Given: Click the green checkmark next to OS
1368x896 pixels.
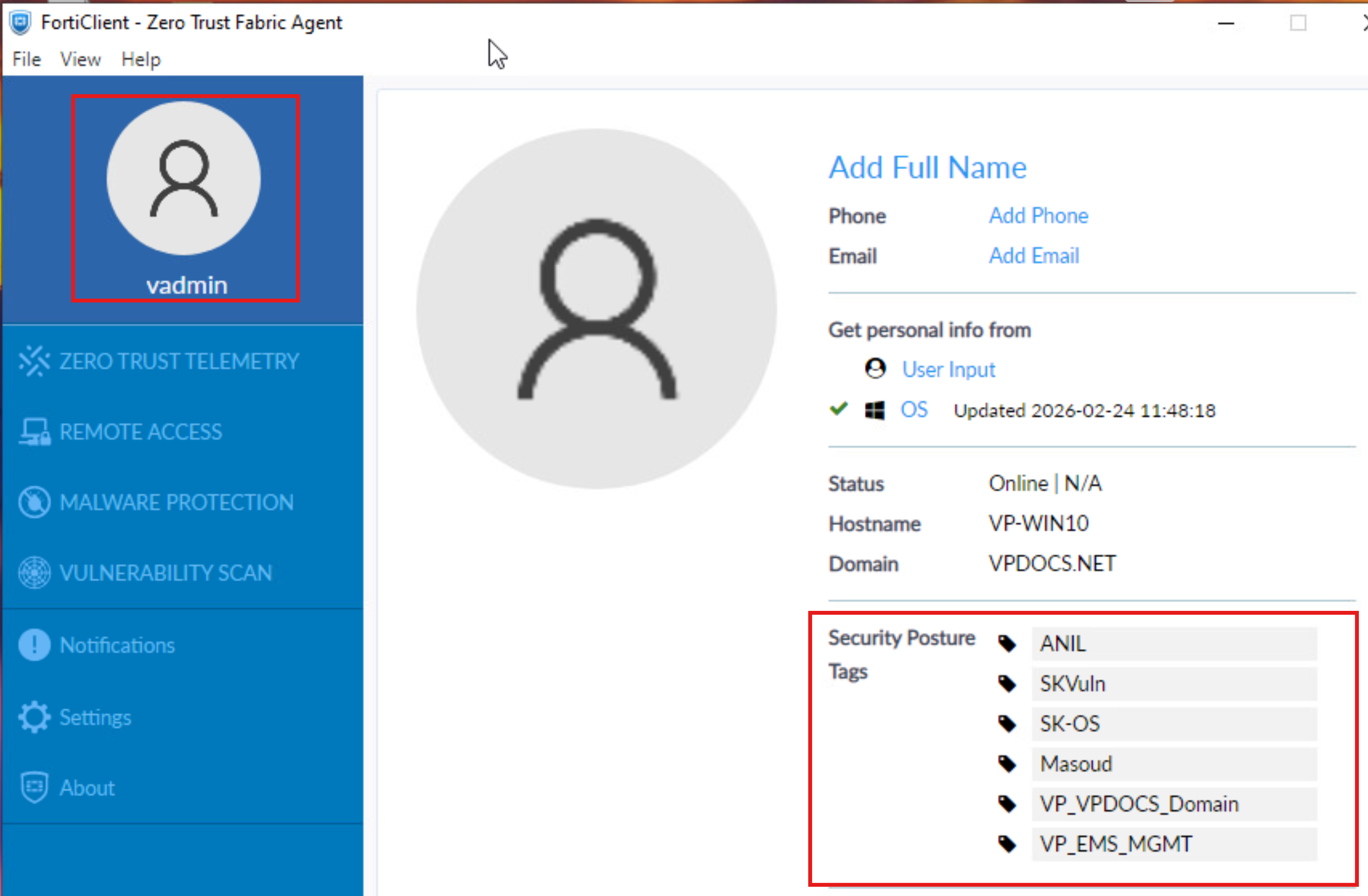Looking at the screenshot, I should point(839,409).
